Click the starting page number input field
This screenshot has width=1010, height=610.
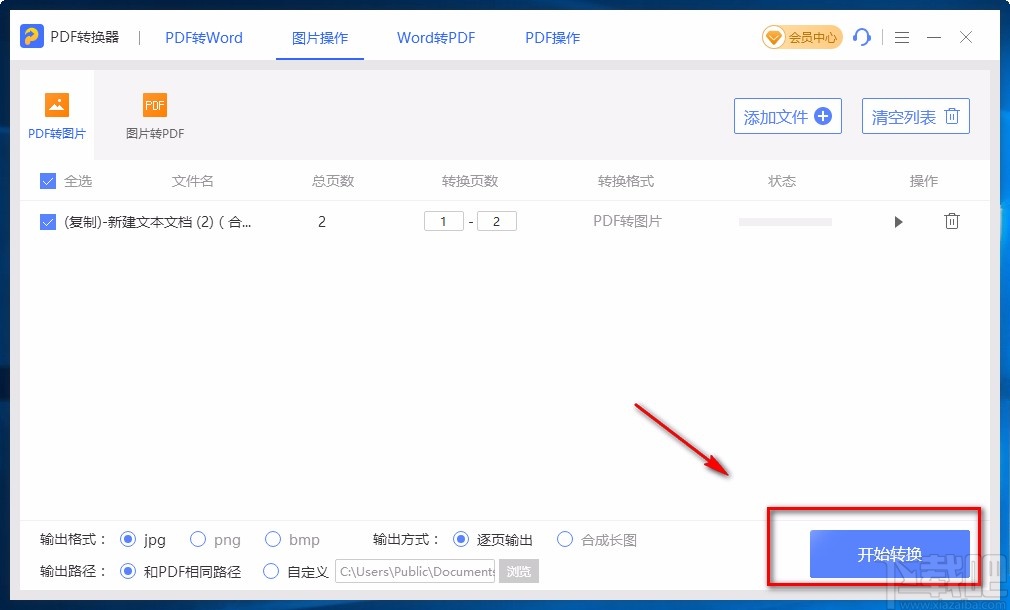coord(443,221)
